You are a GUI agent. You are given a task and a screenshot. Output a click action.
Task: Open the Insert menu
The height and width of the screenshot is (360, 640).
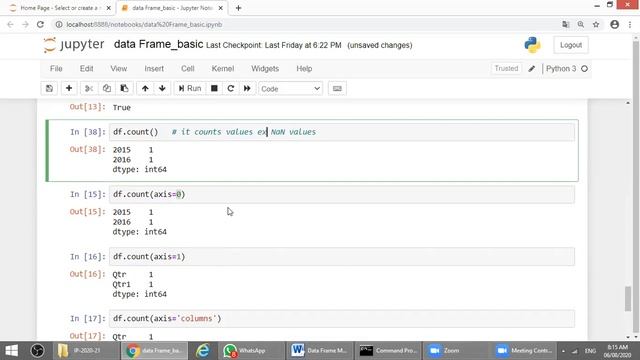click(x=154, y=69)
